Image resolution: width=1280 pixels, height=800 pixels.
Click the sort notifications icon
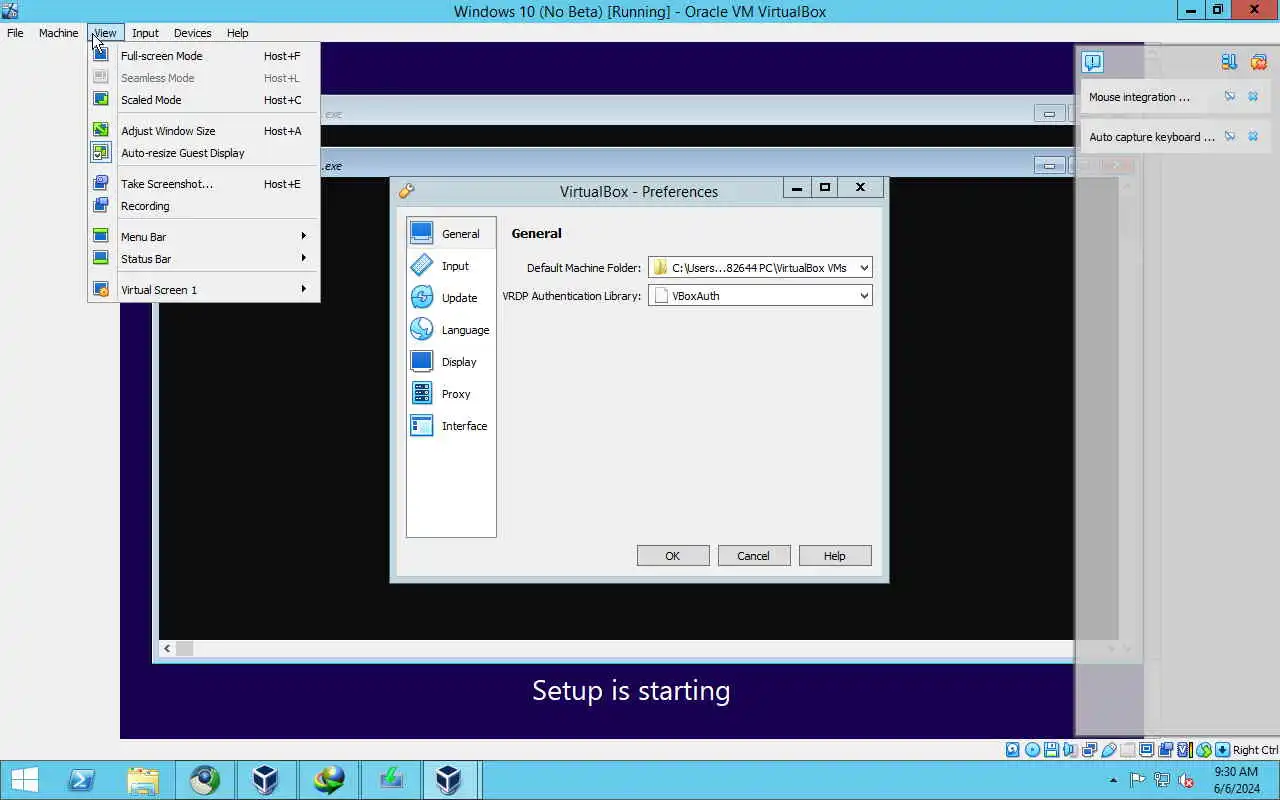(1229, 62)
